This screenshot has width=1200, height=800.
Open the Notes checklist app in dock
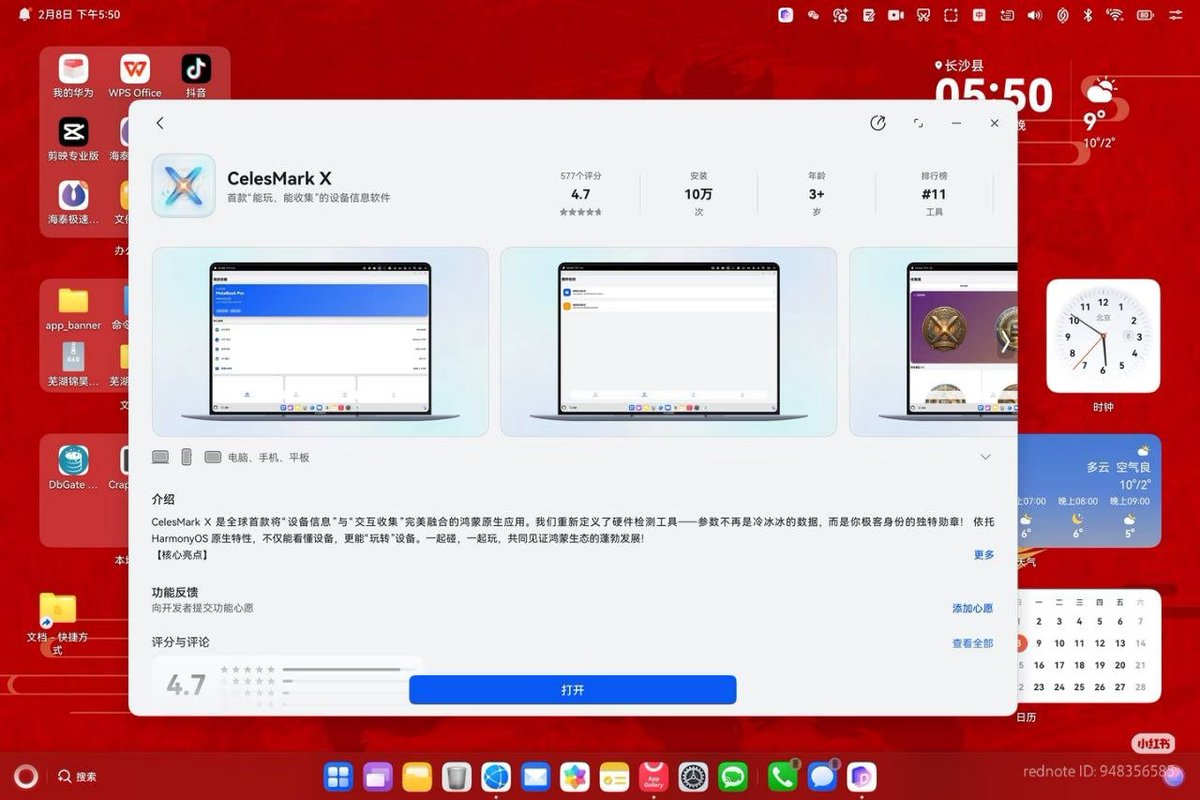pos(614,776)
